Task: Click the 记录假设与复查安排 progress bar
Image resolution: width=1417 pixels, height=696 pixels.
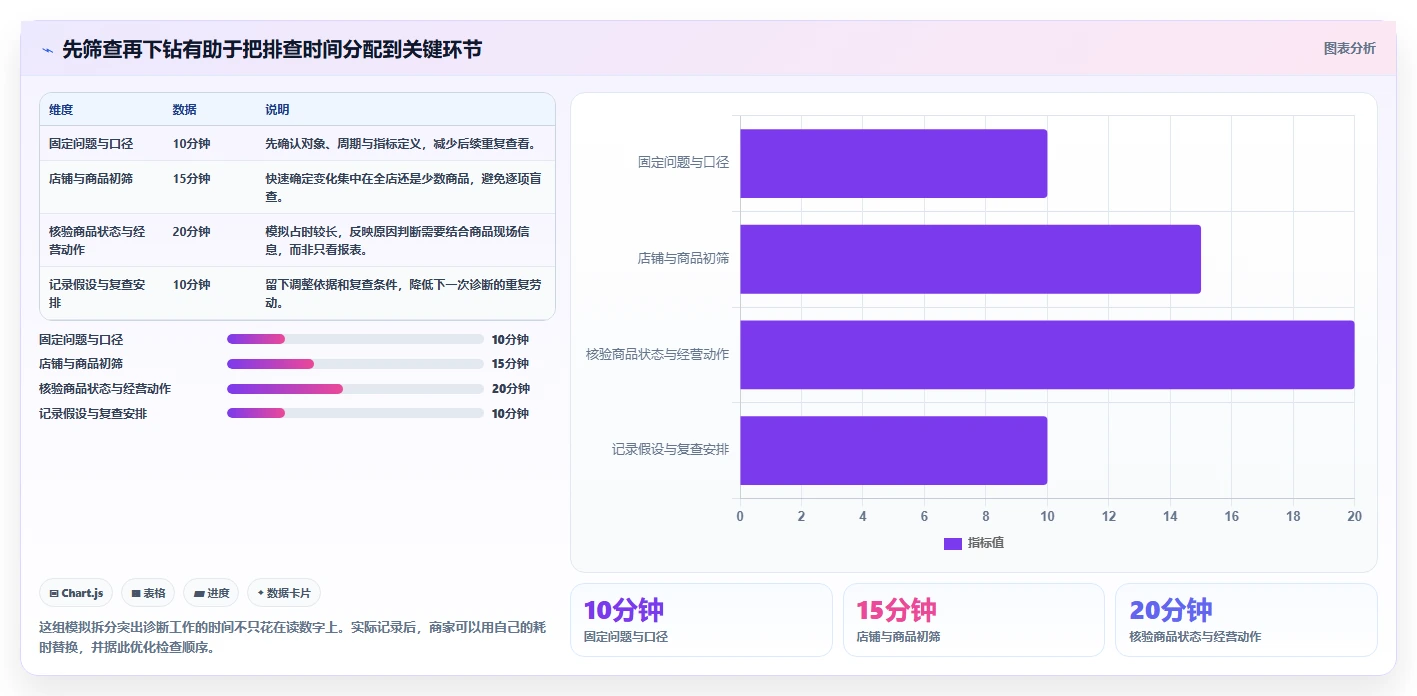Action: (355, 413)
